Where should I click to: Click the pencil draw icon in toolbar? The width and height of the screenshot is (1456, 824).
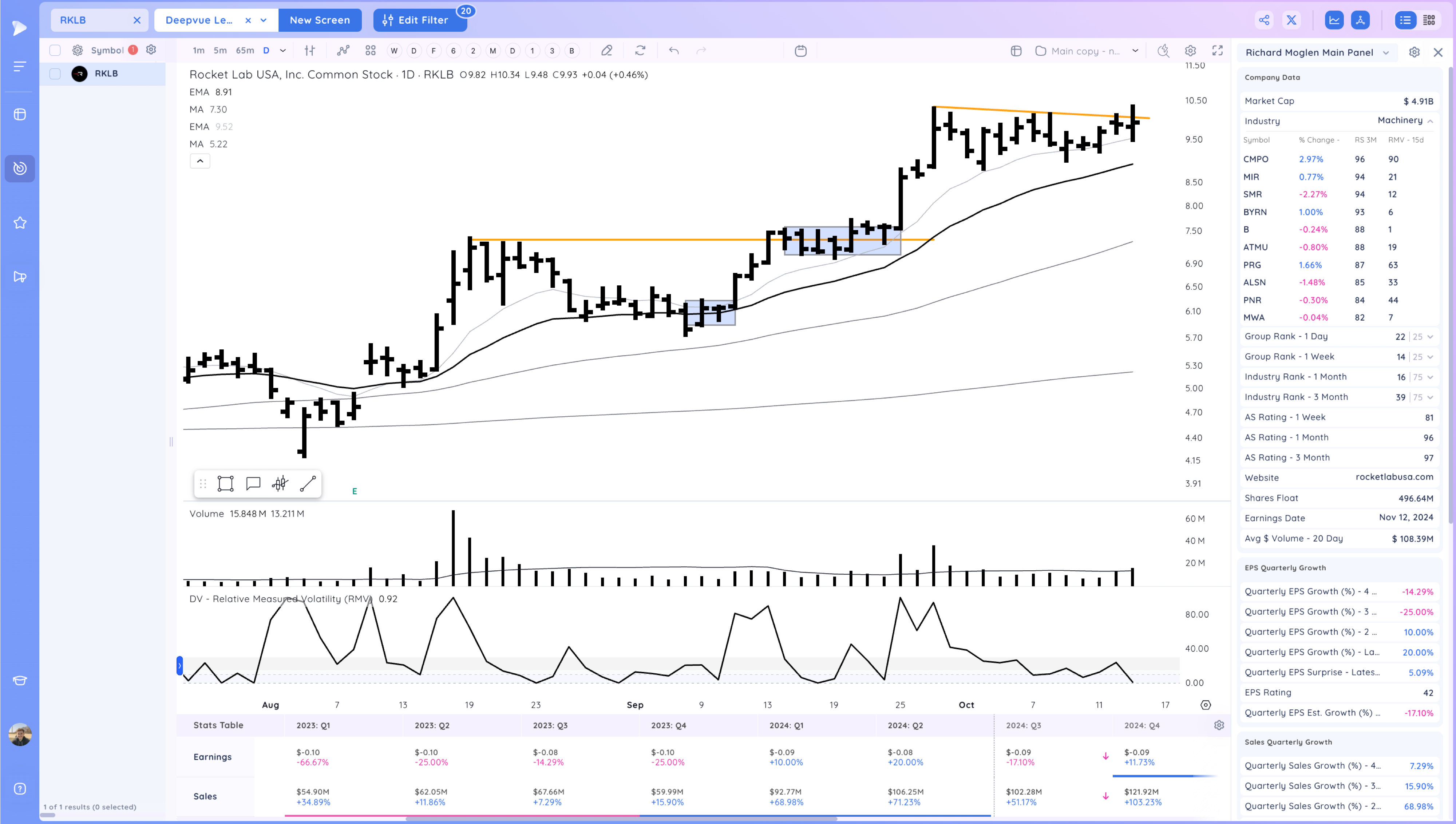point(607,51)
